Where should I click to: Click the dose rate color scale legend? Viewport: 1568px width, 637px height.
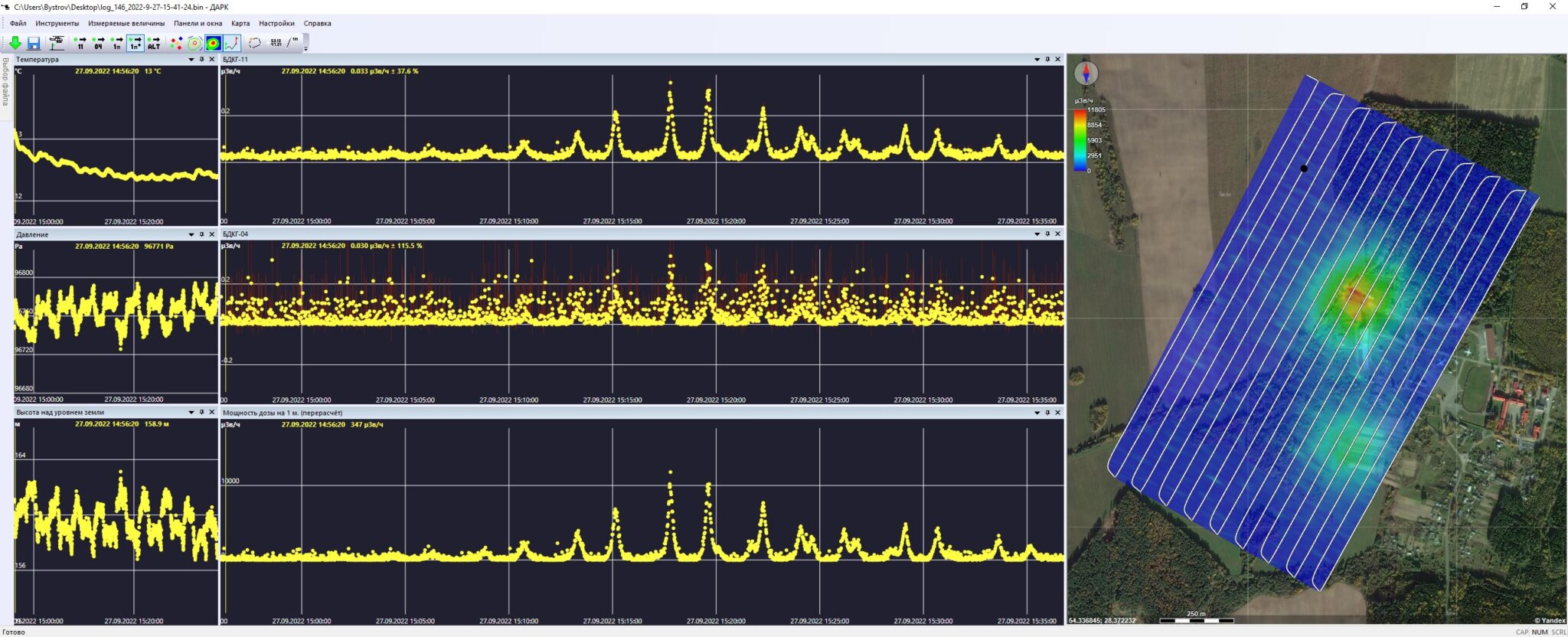point(1080,140)
